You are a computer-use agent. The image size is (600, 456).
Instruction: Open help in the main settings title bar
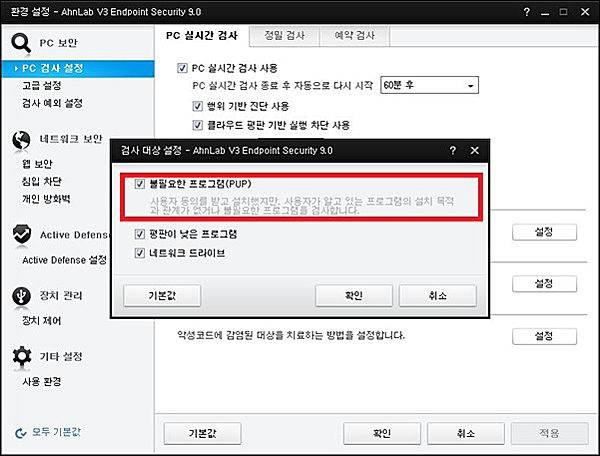pos(527,12)
